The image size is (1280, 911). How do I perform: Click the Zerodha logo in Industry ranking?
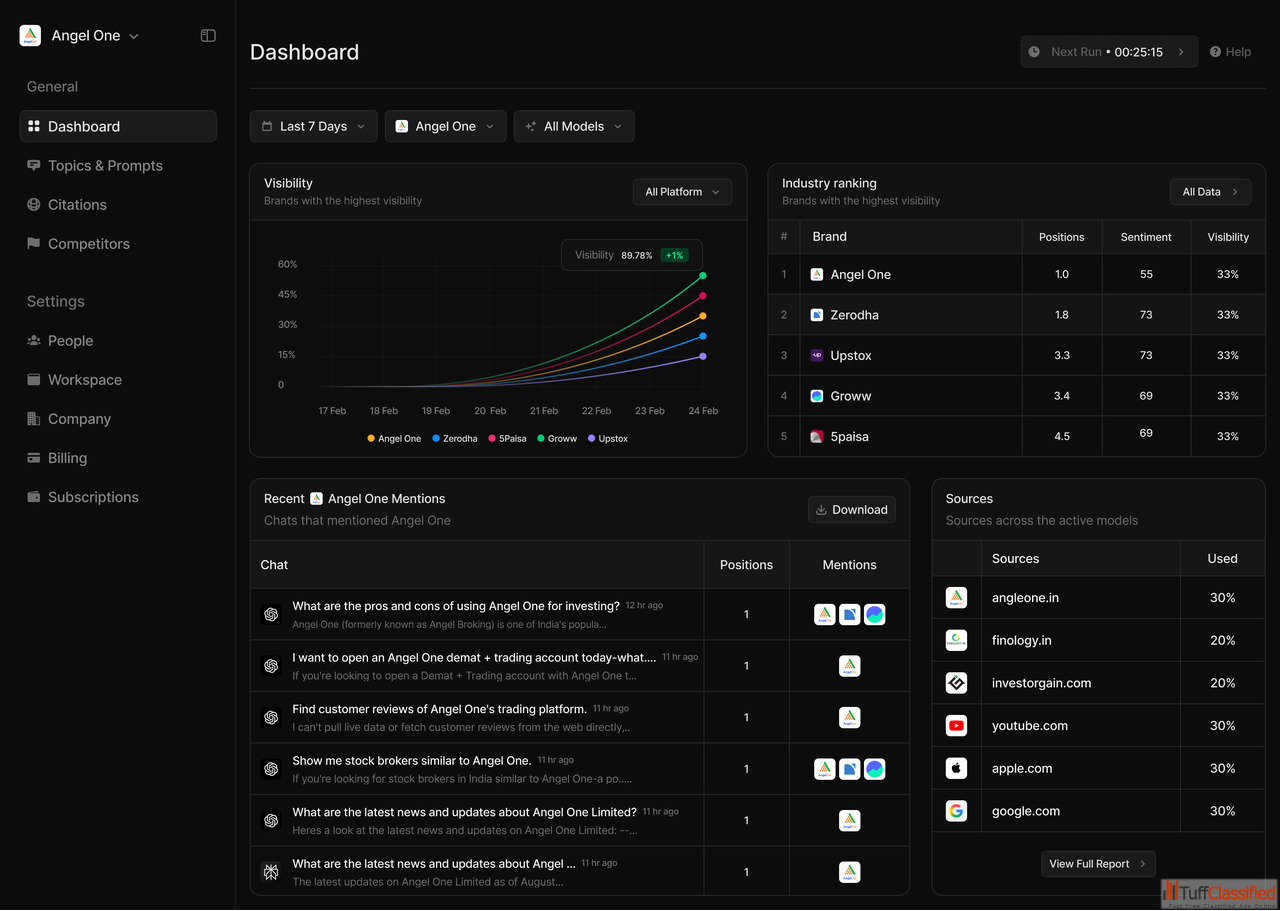817,315
